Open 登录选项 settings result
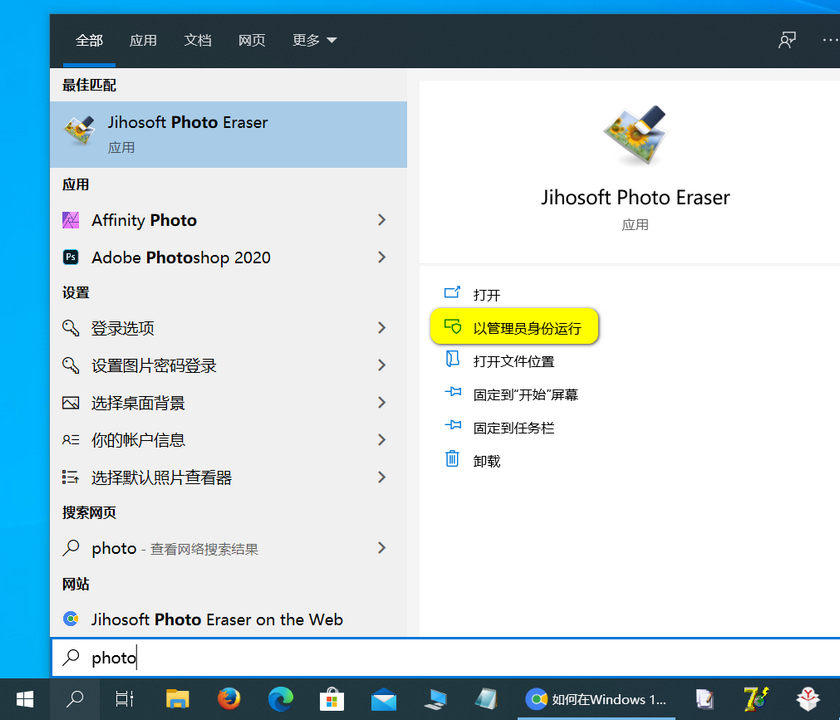 click(228, 328)
